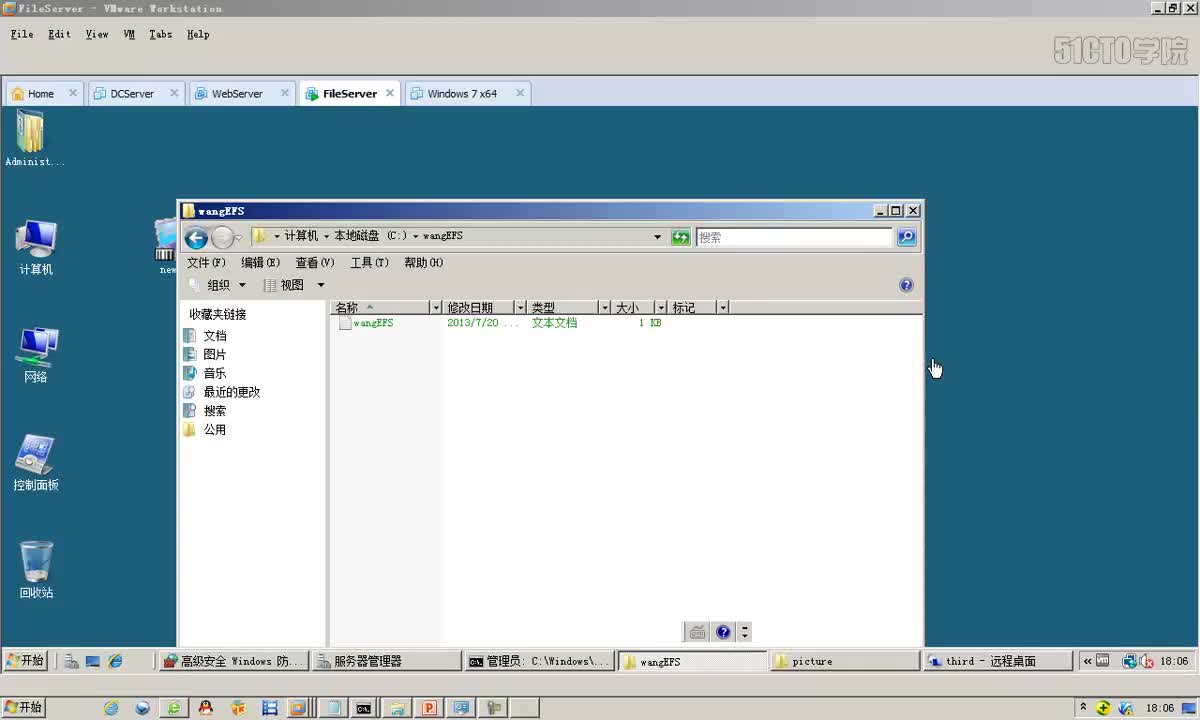Screen dimensions: 1200x720
Task: Open the 控制面板 desktop icon
Action: (36, 463)
